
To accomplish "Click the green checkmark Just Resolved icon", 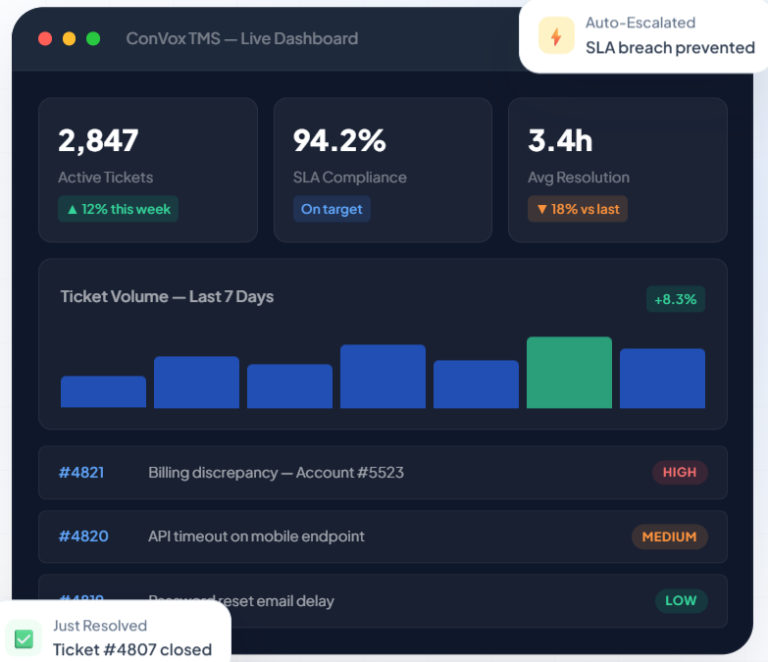I will pyautogui.click(x=24, y=638).
